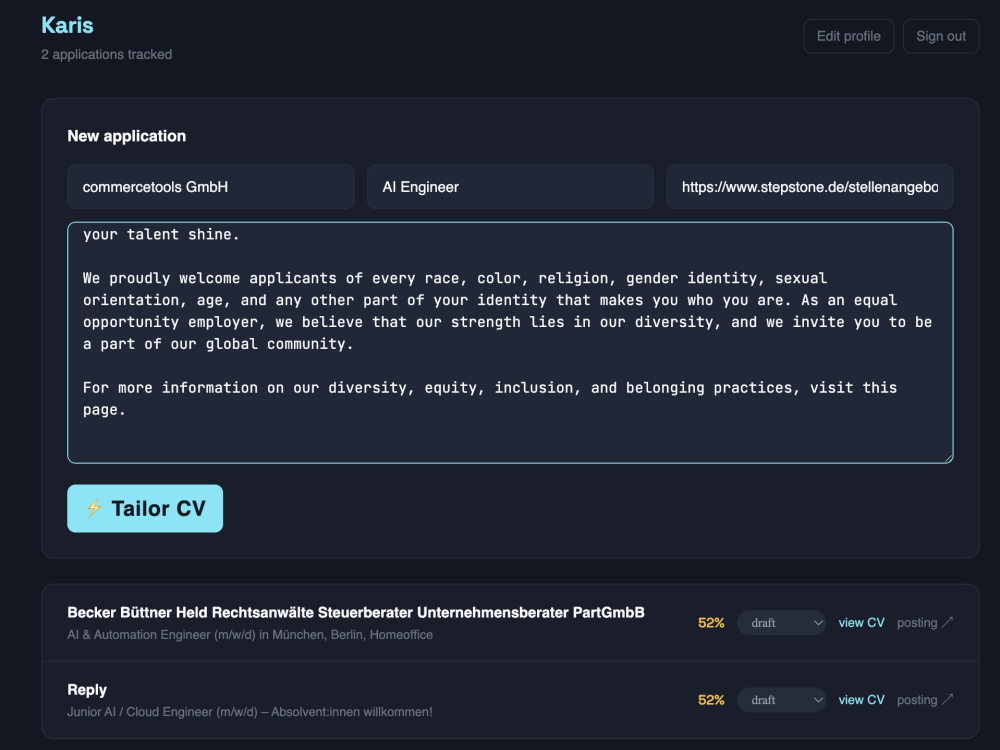Image resolution: width=1000 pixels, height=750 pixels.
Task: Select the Reply company name
Action: pos(87,690)
